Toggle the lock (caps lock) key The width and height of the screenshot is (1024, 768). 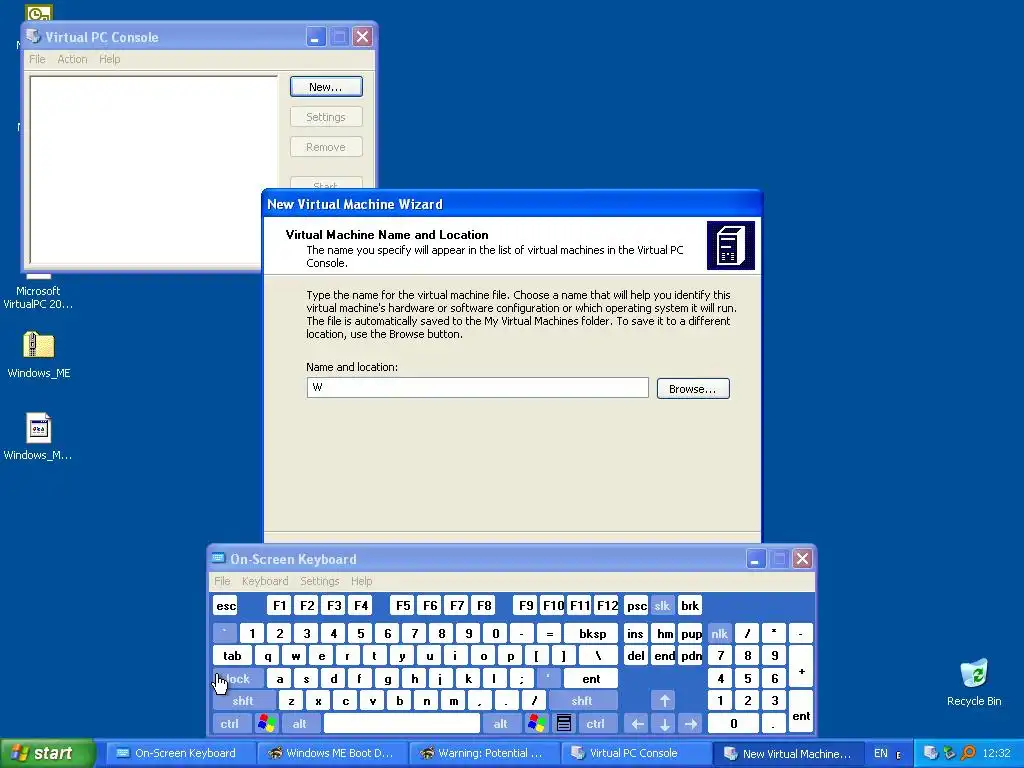click(238, 679)
